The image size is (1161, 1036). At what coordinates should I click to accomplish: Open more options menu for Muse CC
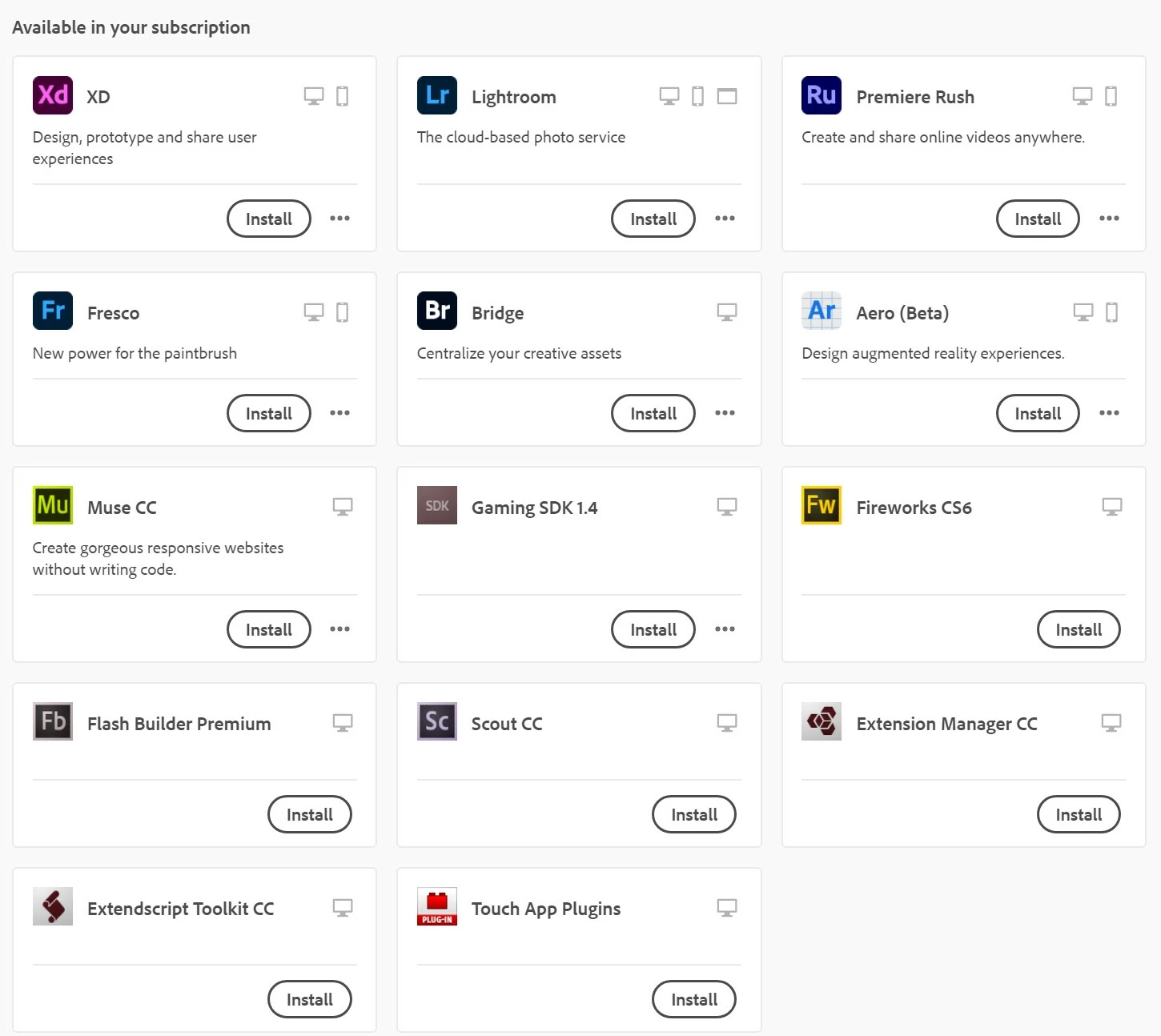(339, 629)
